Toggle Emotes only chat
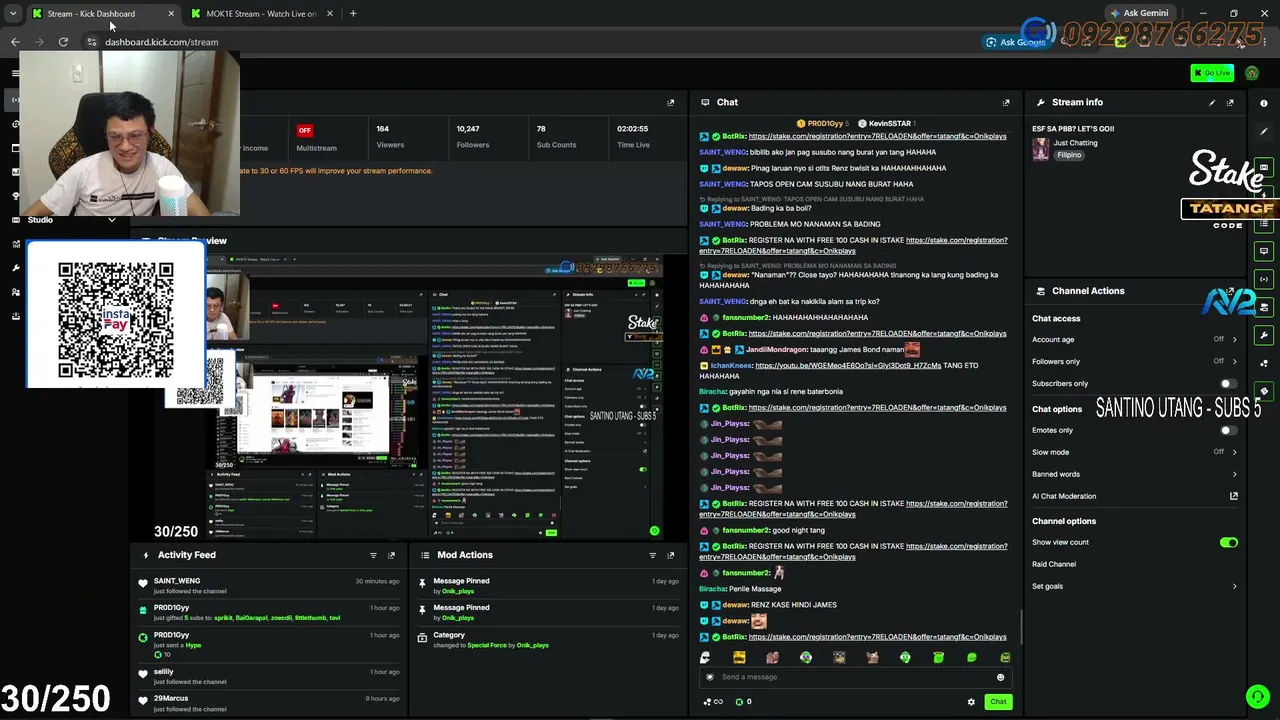Viewport: 1280px width, 720px height. pos(1228,430)
